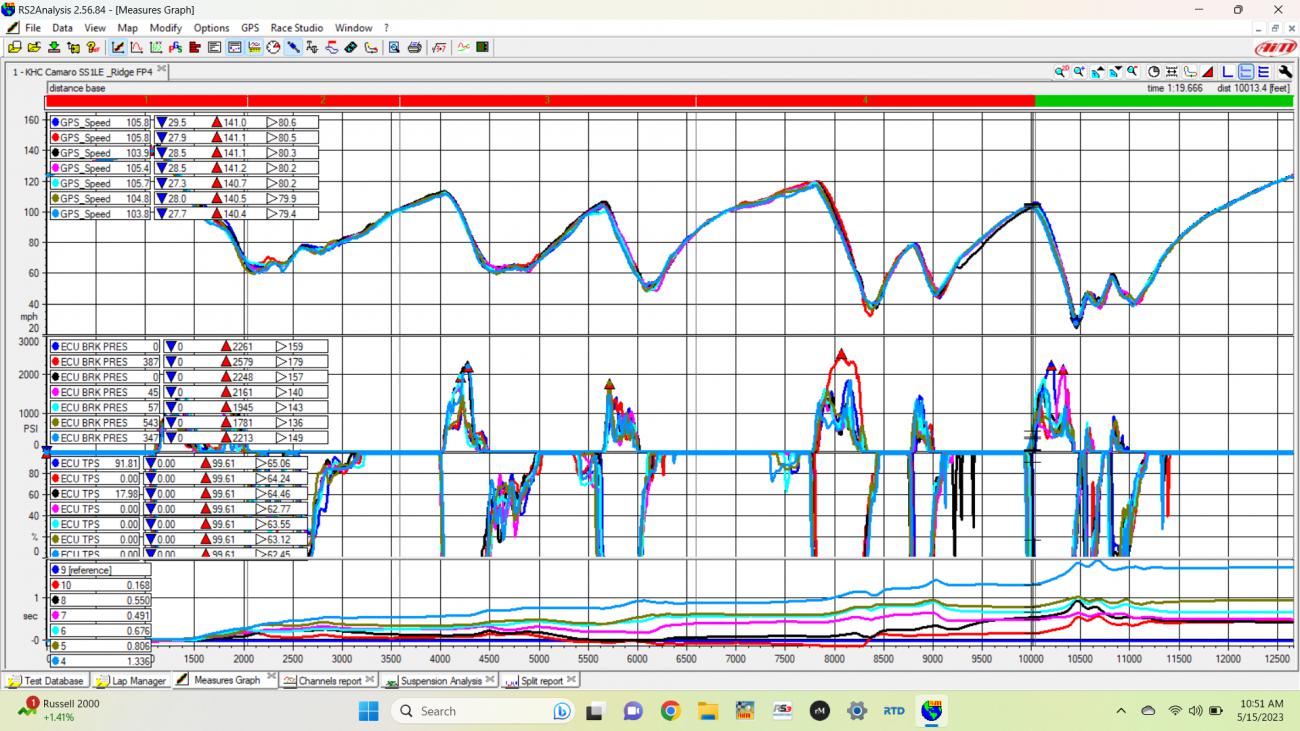Toggle the snap to laps grid icon

click(x=1172, y=72)
